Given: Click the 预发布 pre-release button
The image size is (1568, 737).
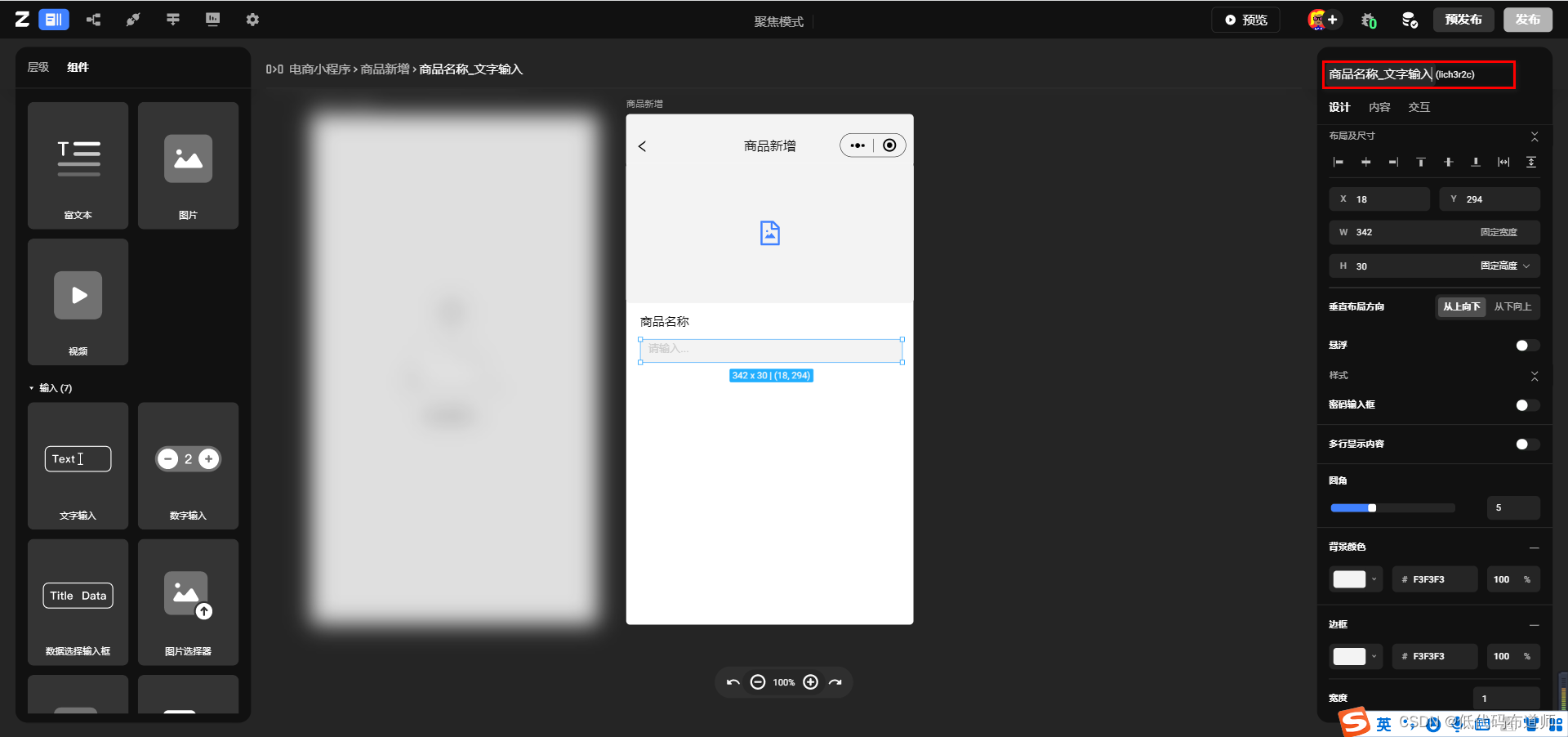Looking at the screenshot, I should (1463, 20).
